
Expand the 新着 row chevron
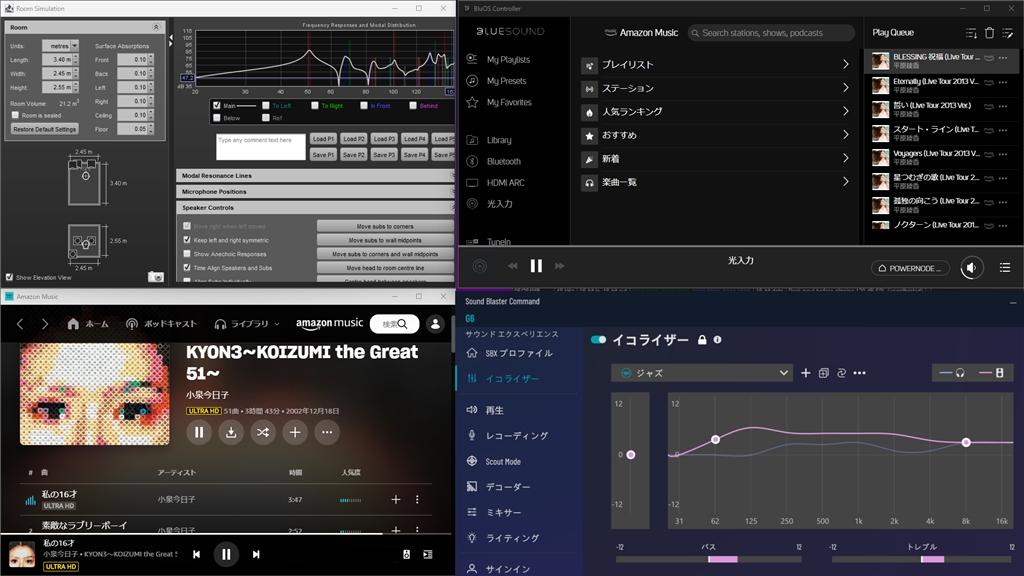pyautogui.click(x=846, y=158)
